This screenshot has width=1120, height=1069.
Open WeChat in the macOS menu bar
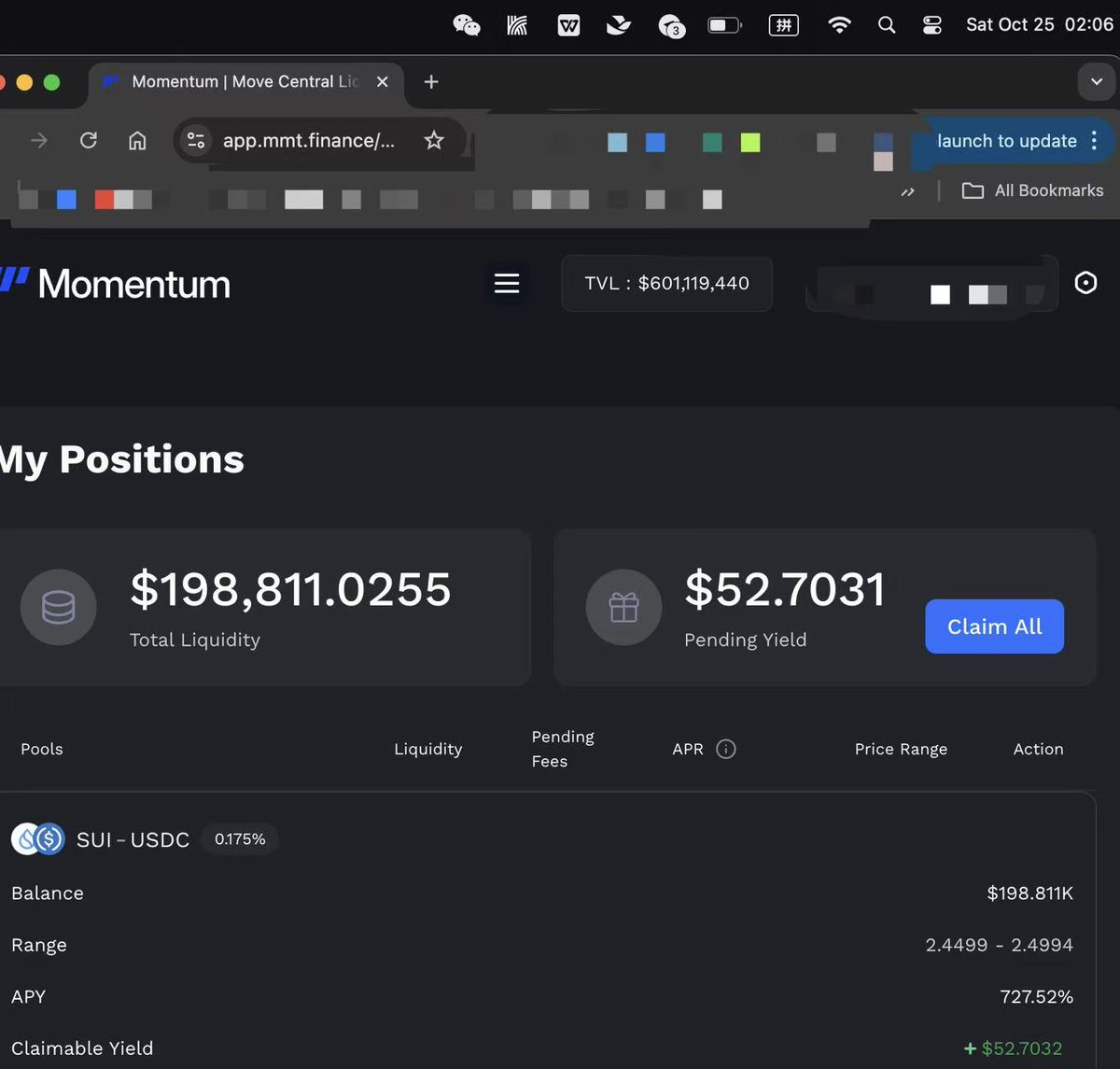[x=466, y=25]
